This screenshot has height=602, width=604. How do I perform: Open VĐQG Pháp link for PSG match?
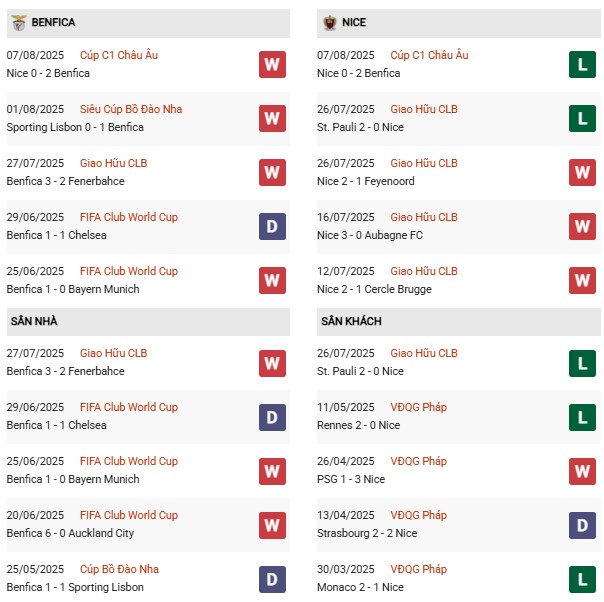pyautogui.click(x=419, y=461)
